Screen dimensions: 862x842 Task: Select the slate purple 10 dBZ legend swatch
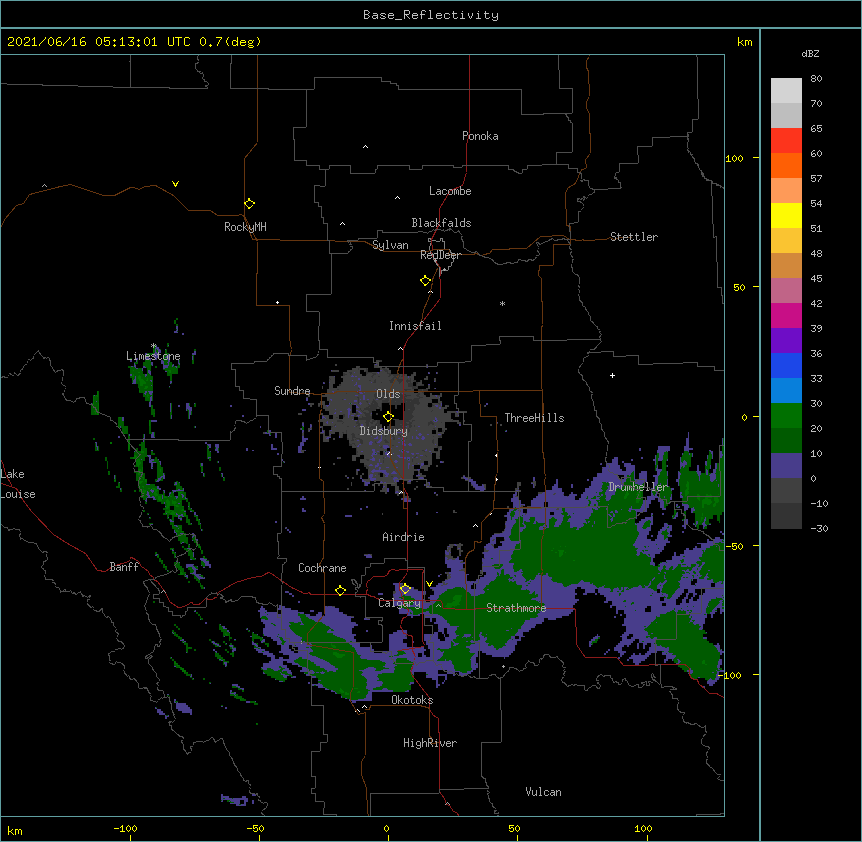click(x=786, y=466)
